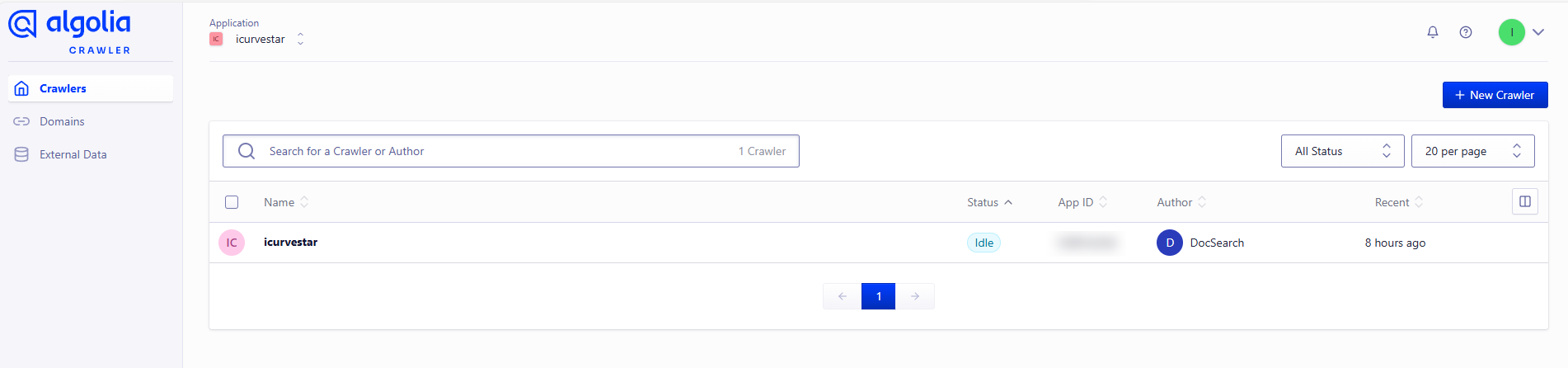Click the Algolia Crawler logo
The height and width of the screenshot is (368, 1568).
click(70, 31)
